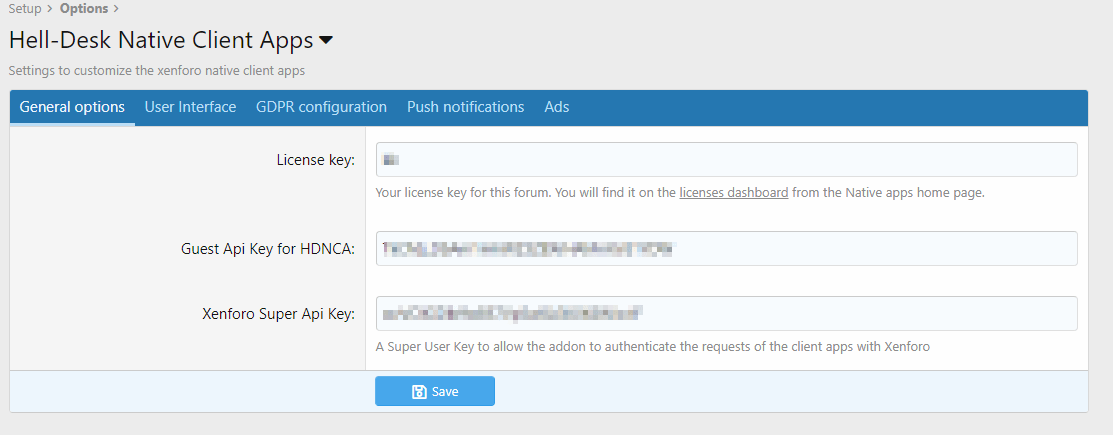Click the Super User Key help text
1113x435 pixels.
[652, 347]
